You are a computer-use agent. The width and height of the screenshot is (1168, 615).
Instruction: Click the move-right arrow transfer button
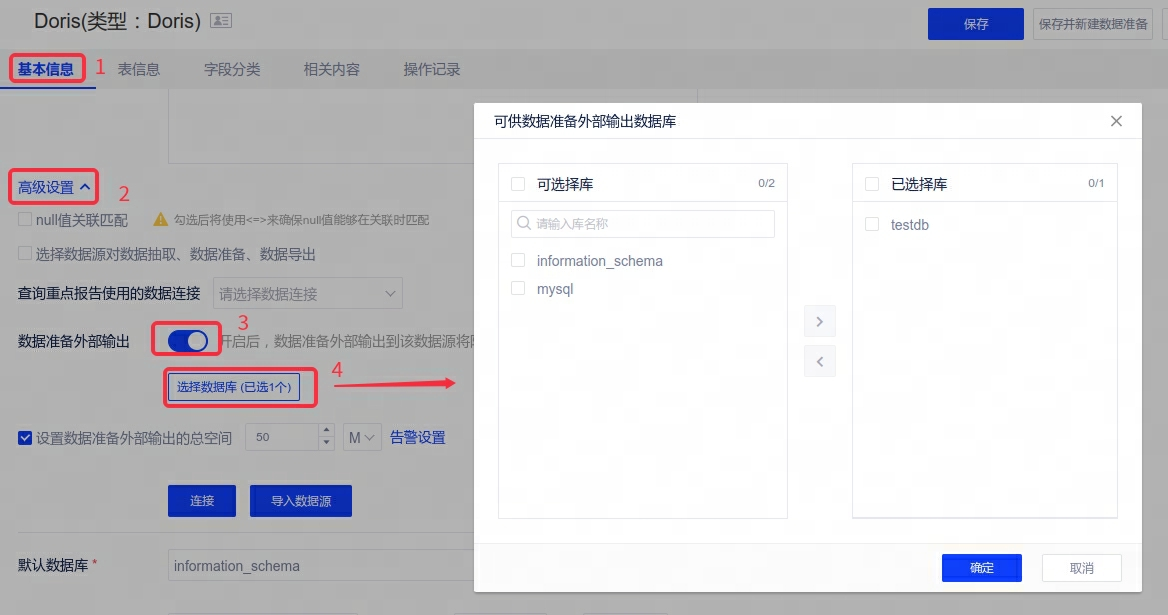point(819,322)
